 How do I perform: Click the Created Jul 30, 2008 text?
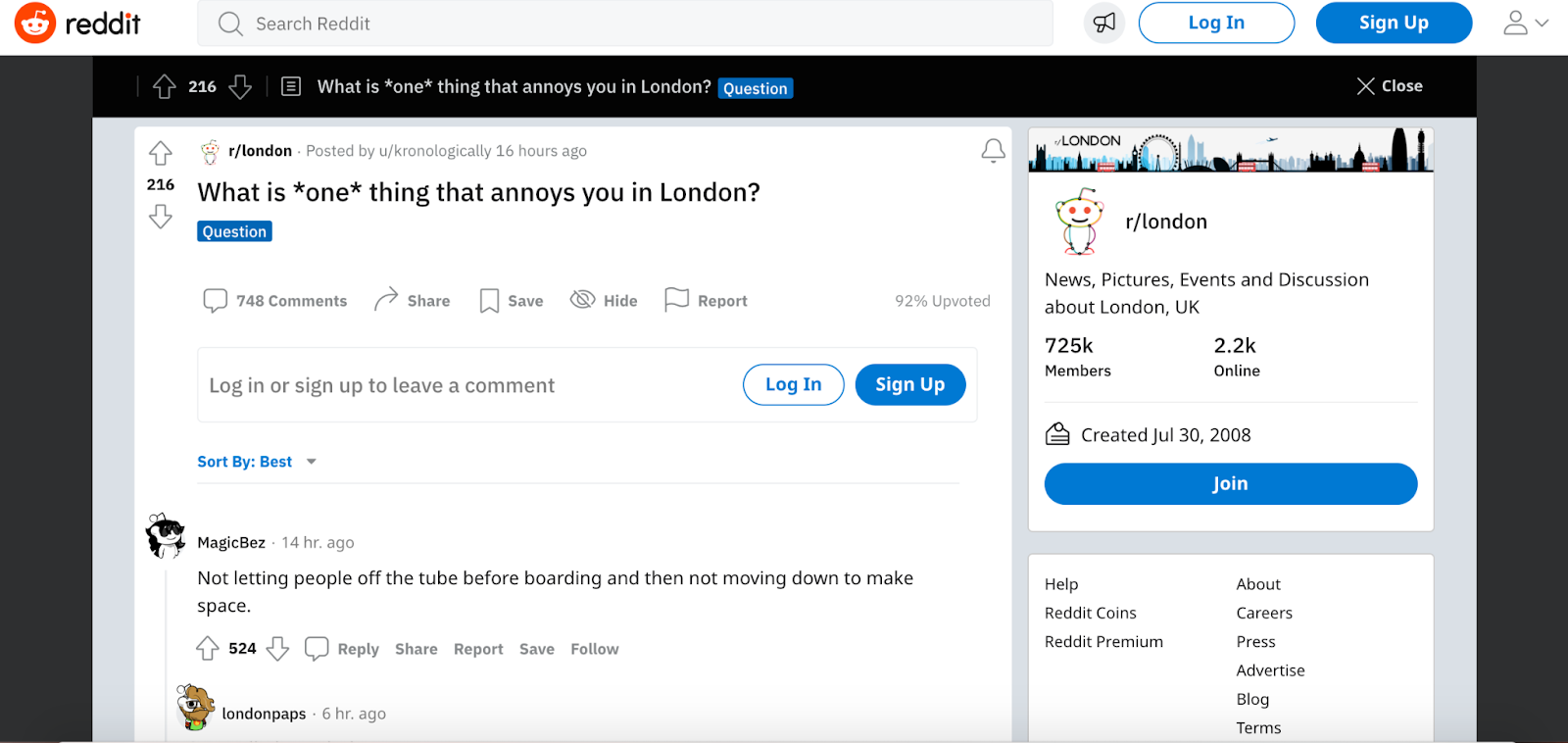1166,435
